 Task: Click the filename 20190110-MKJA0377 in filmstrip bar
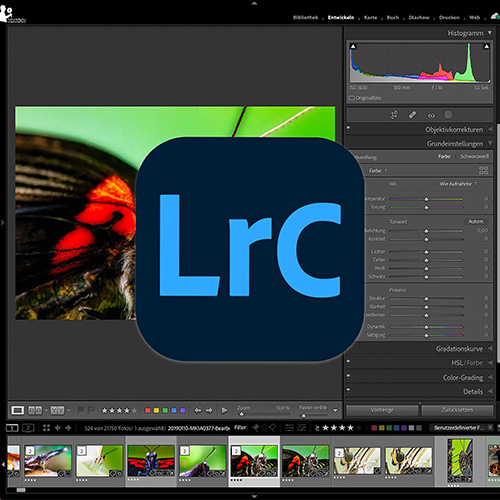click(x=199, y=428)
